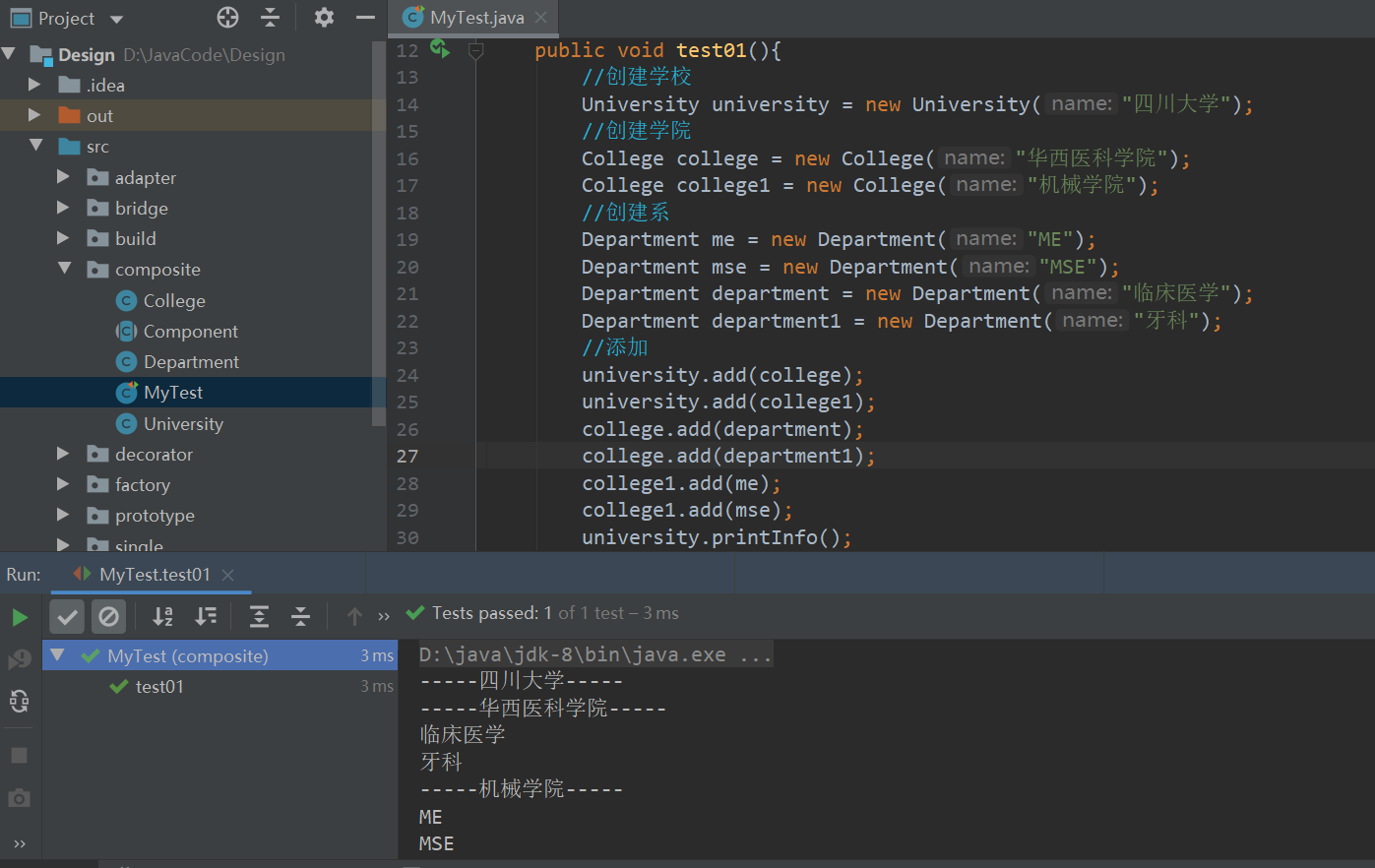
Task: Expand the bridge package arrow
Action: 64,208
